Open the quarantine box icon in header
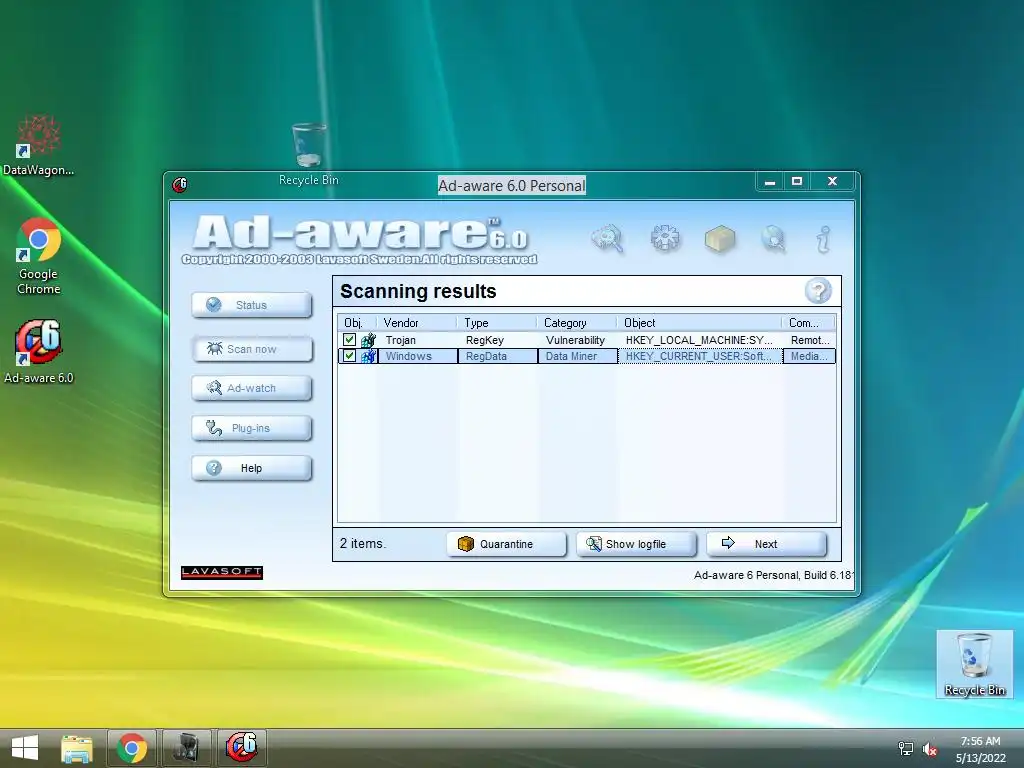1024x768 pixels. point(720,238)
